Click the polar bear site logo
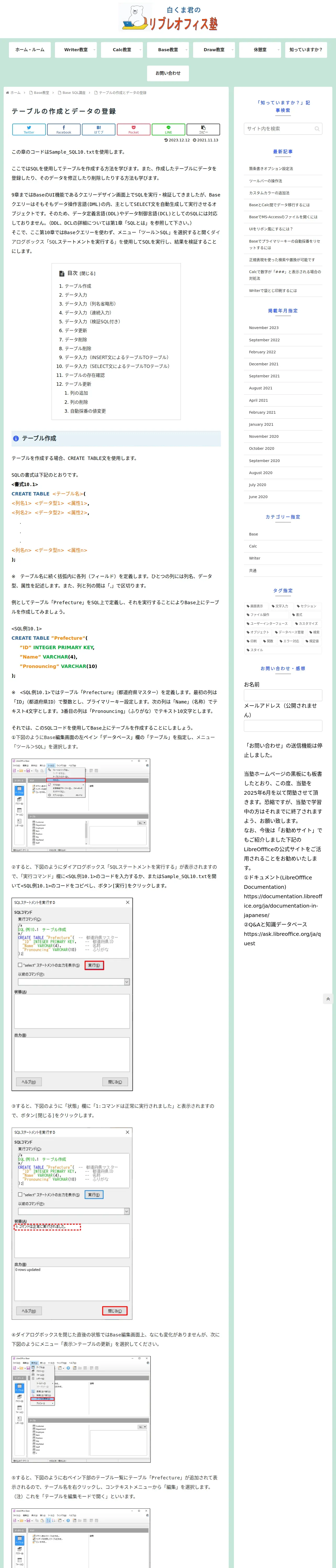This screenshot has width=336, height=1568. 168,18
